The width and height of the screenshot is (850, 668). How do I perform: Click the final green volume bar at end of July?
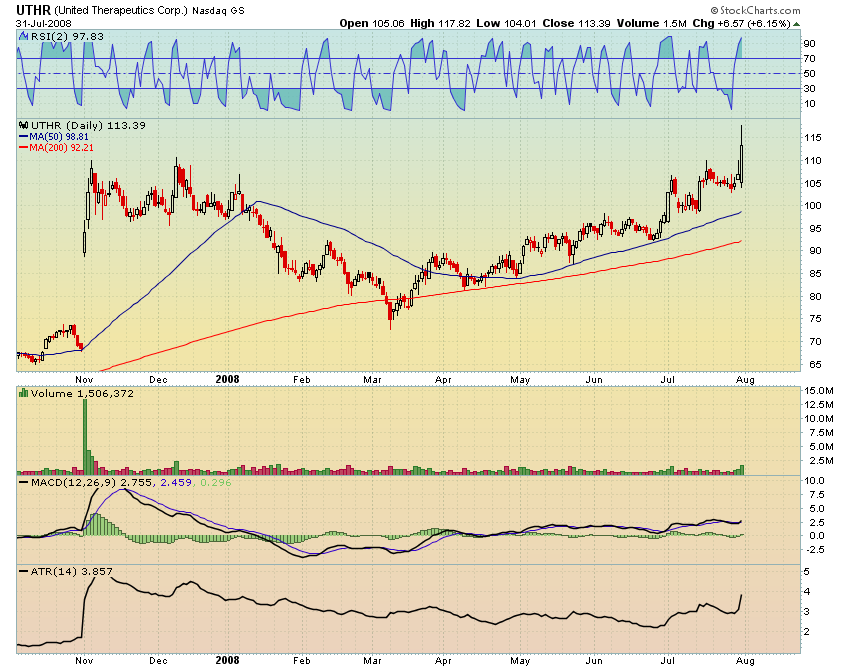pos(742,470)
